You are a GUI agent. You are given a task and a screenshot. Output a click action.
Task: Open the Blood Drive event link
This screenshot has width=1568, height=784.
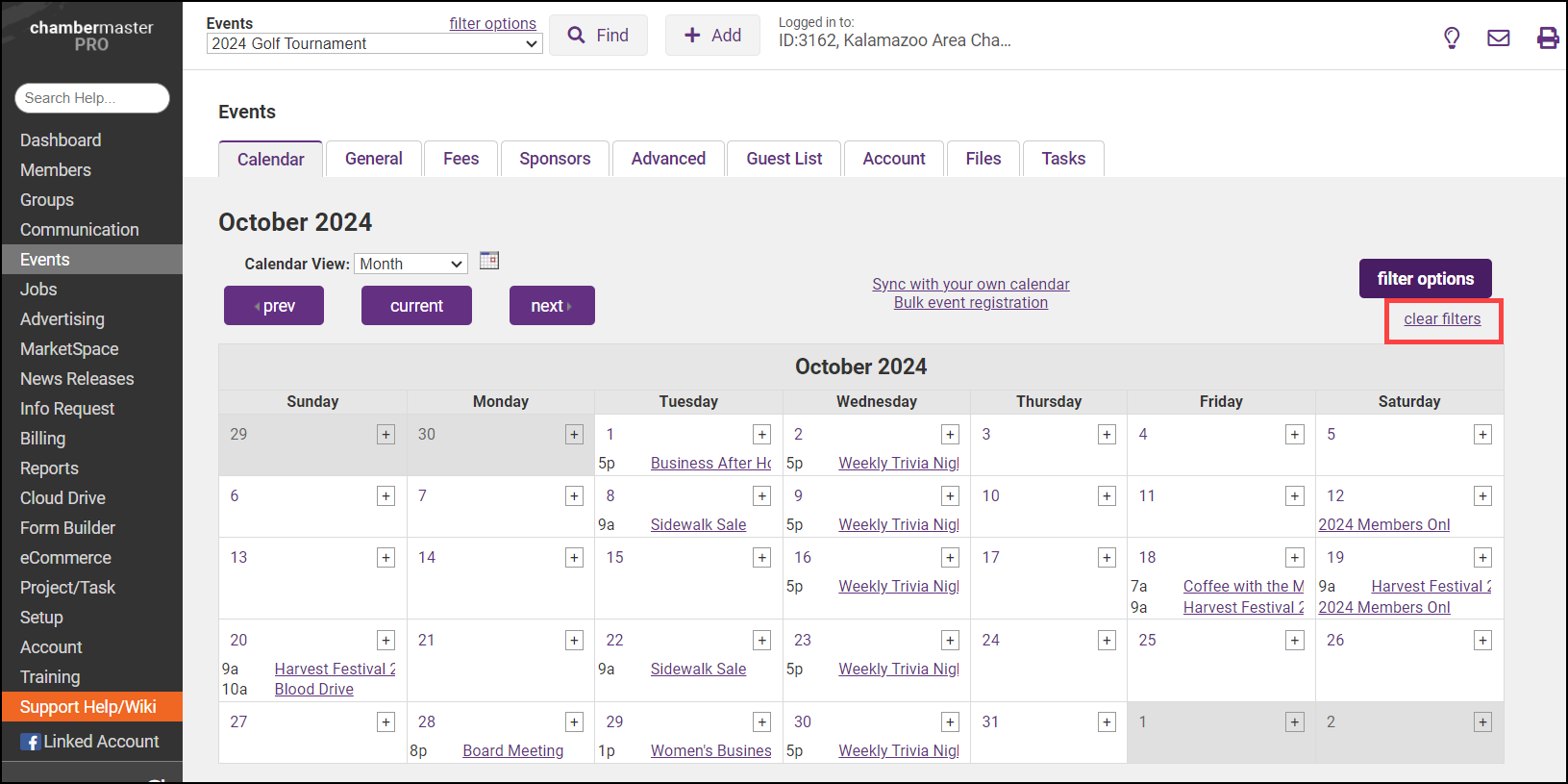pos(313,690)
